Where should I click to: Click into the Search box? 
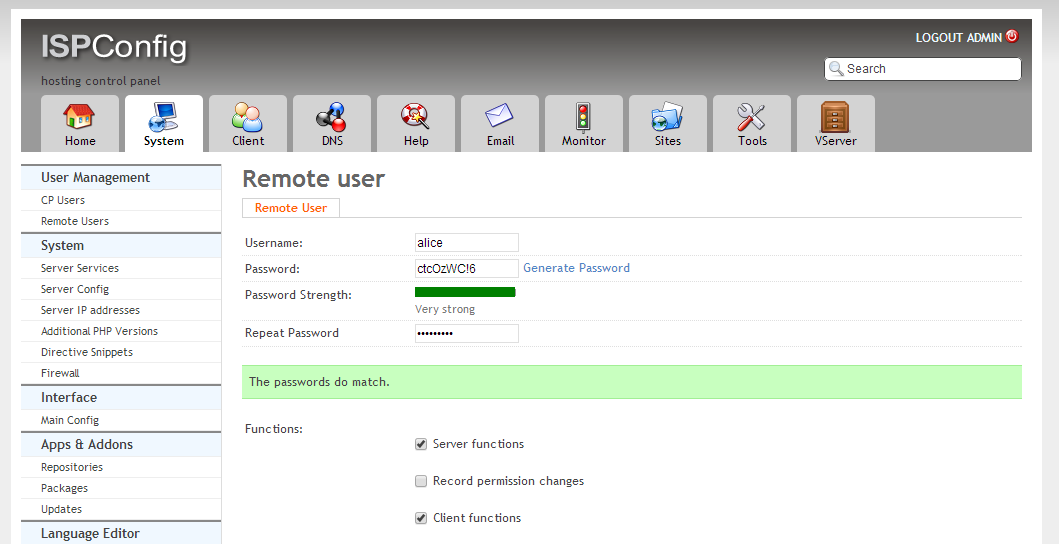point(923,69)
